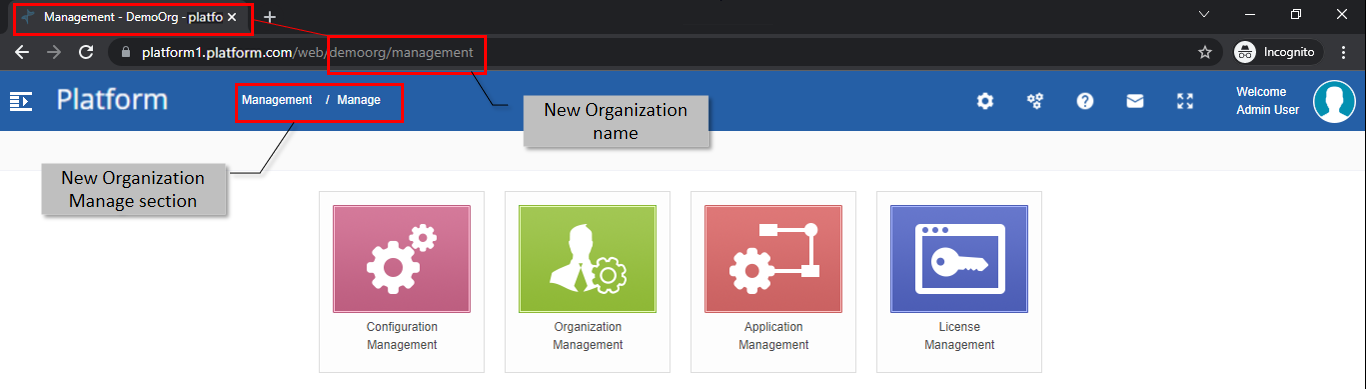Open the Chrome three-dot menu
Image resolution: width=1366 pixels, height=389 pixels.
1344,52
